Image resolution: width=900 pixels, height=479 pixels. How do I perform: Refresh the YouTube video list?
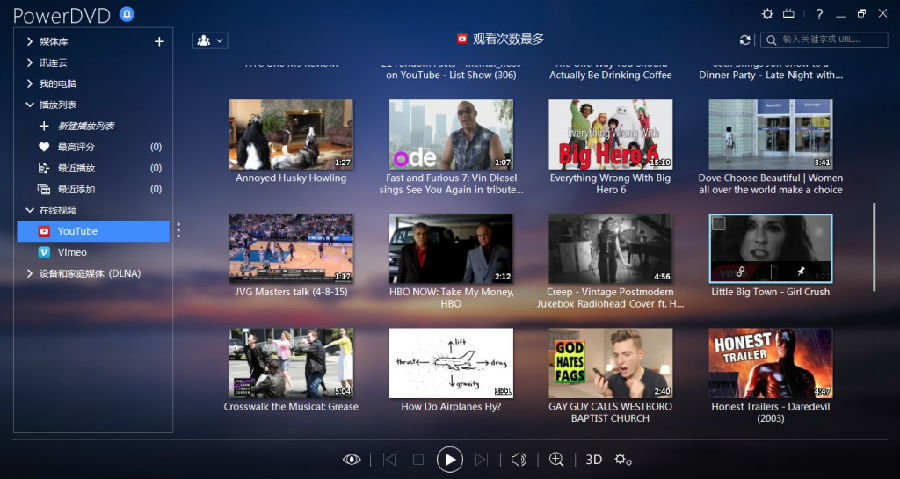[745, 40]
